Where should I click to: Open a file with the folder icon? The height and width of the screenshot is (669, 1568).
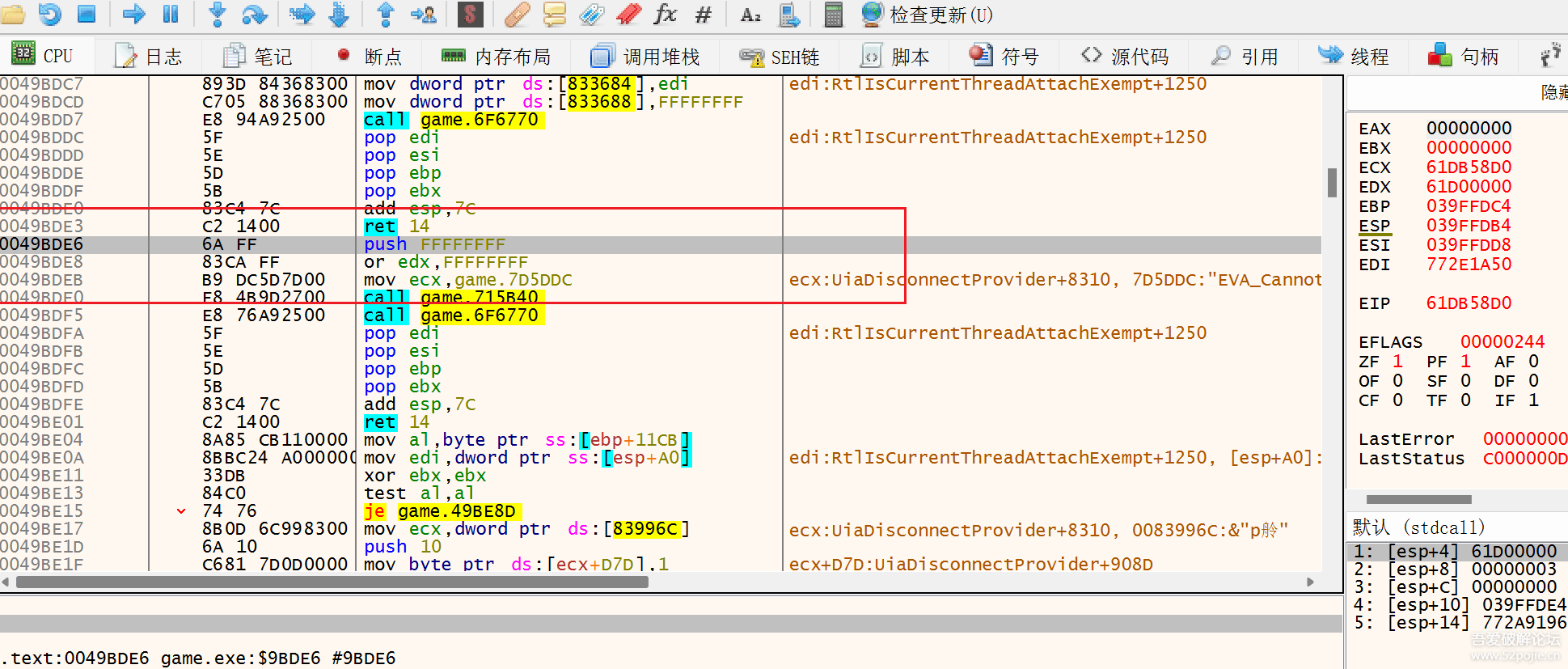click(x=13, y=14)
